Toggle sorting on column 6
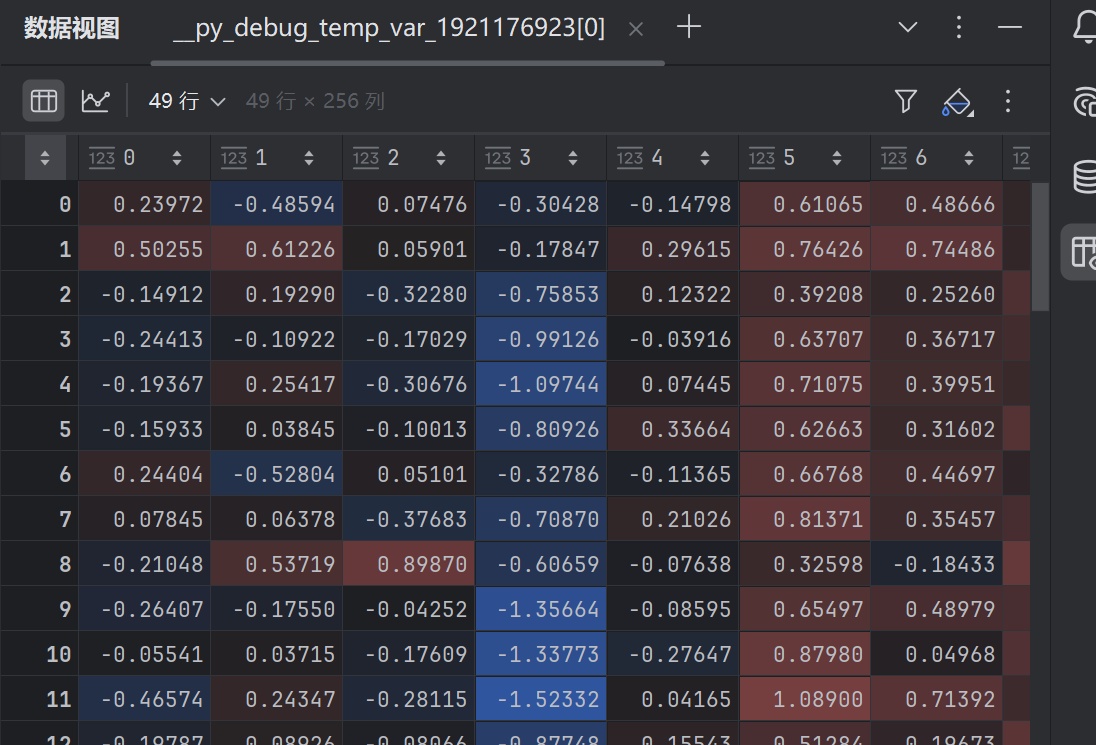Viewport: 1096px width, 745px height. pos(968,157)
